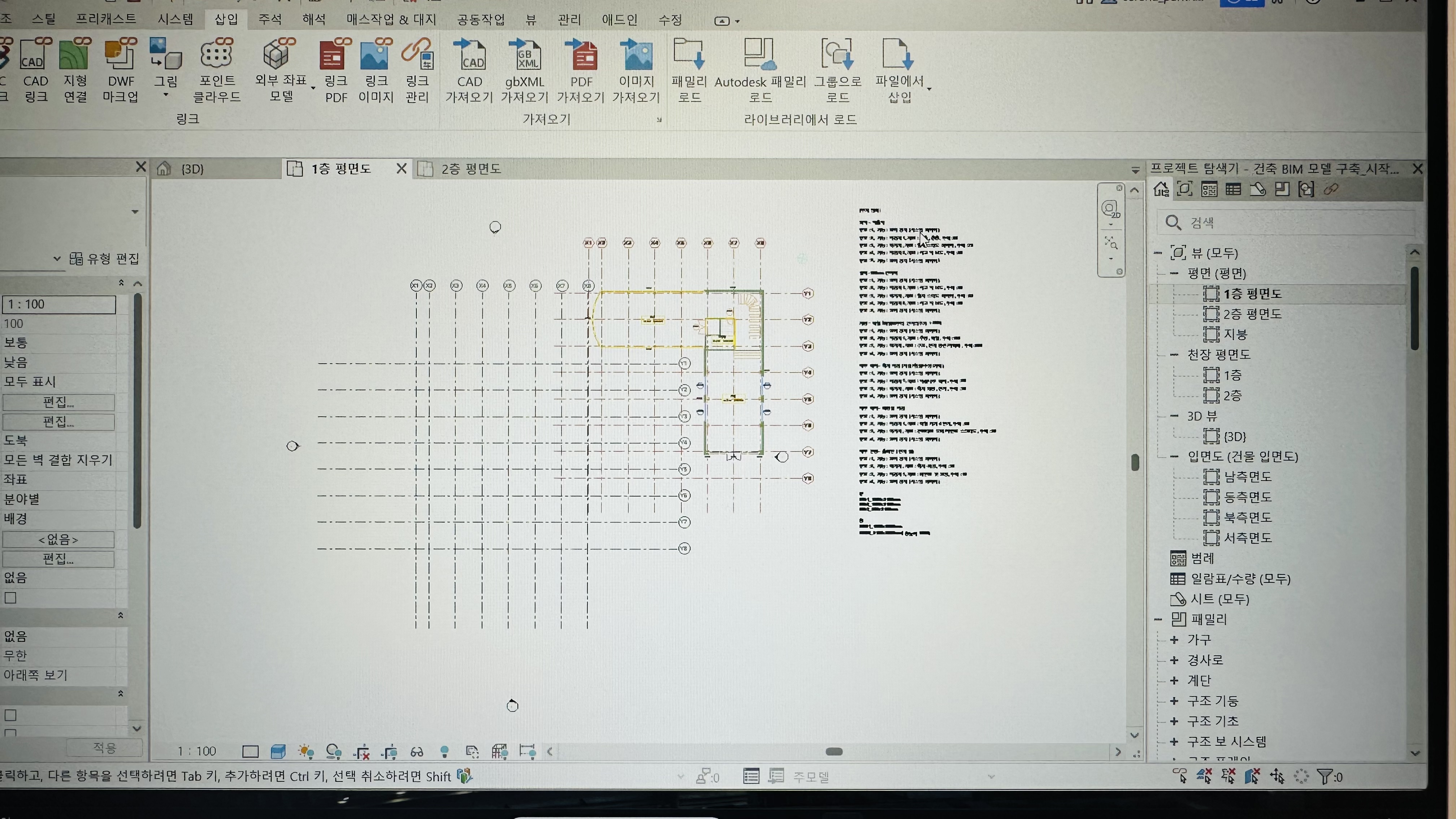
Task: Expand the 가구 family category
Action: pos(1175,639)
